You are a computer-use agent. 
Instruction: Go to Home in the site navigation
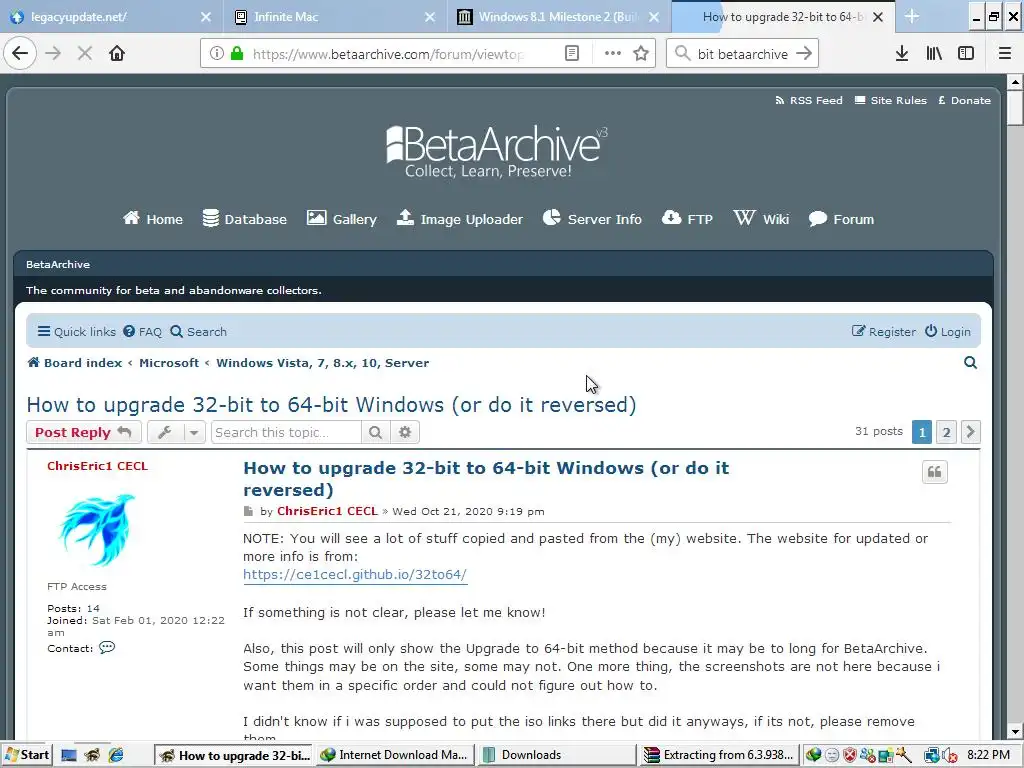153,219
